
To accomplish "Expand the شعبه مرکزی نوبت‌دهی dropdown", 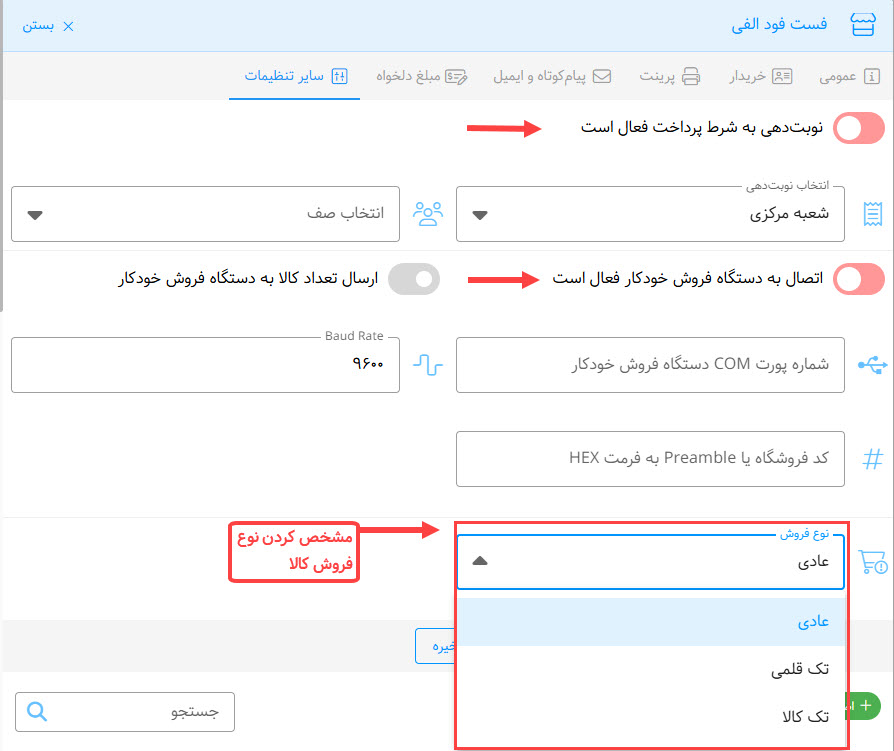I will (650, 214).
